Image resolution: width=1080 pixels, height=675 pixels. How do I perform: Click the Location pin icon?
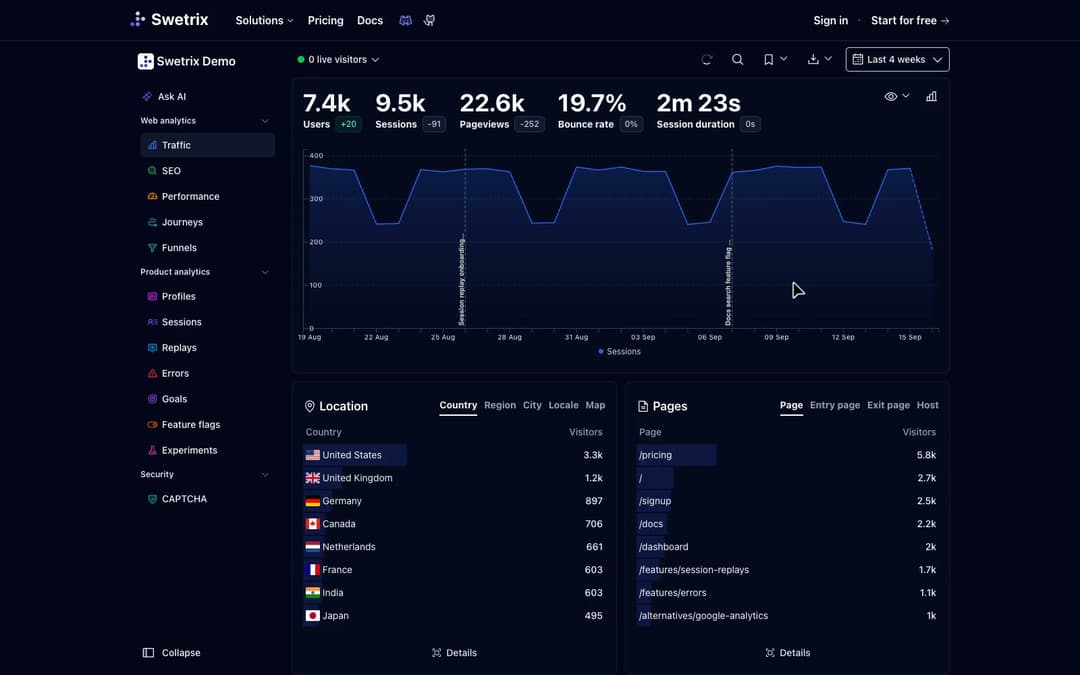coord(309,406)
